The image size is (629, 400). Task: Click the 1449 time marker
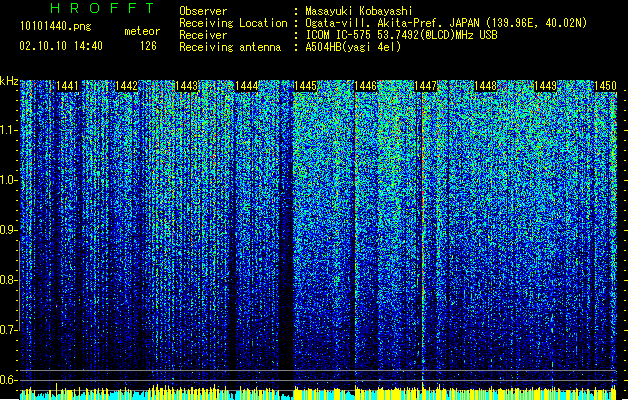545,86
